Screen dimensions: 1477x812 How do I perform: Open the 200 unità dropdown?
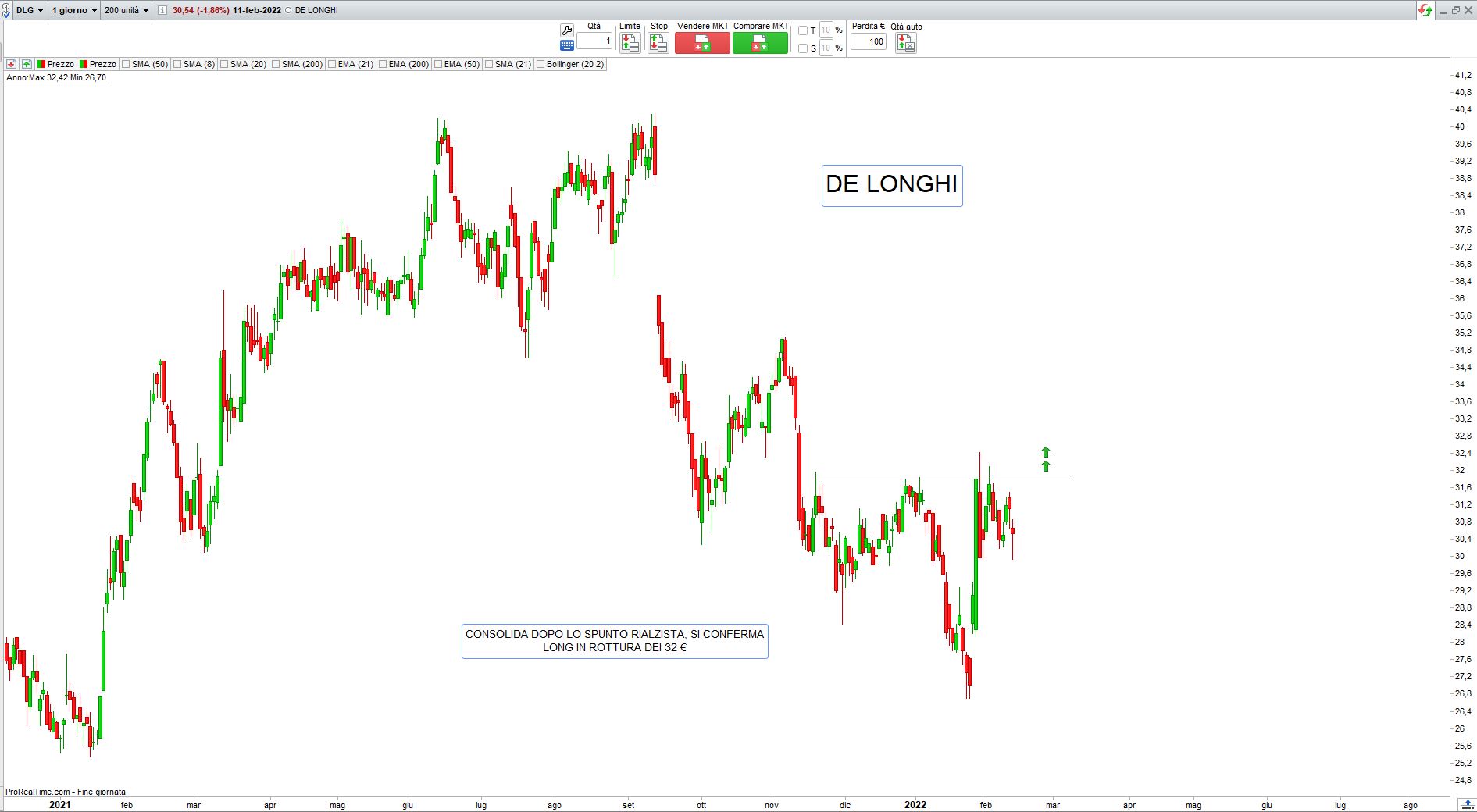click(x=126, y=10)
